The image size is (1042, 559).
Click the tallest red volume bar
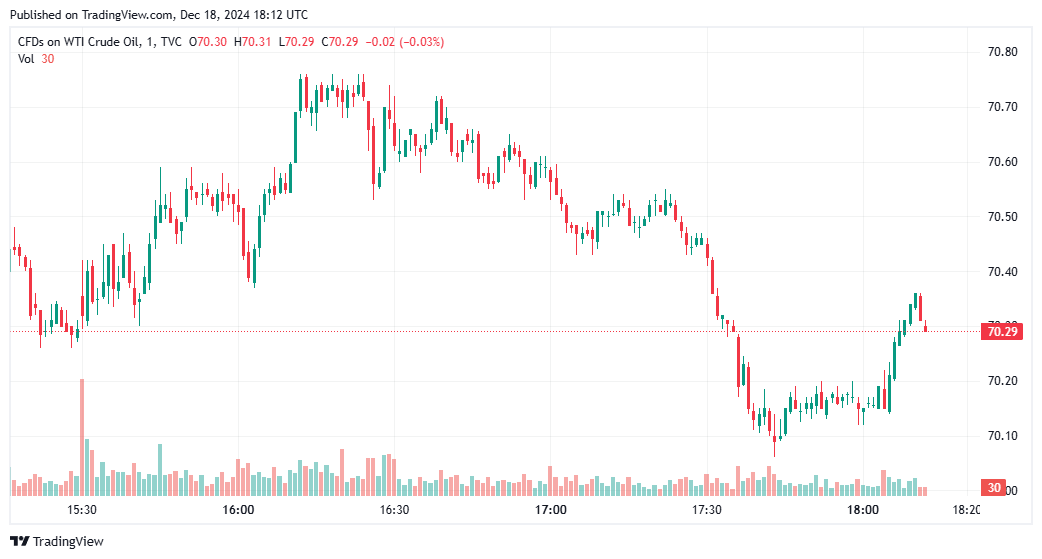point(82,437)
